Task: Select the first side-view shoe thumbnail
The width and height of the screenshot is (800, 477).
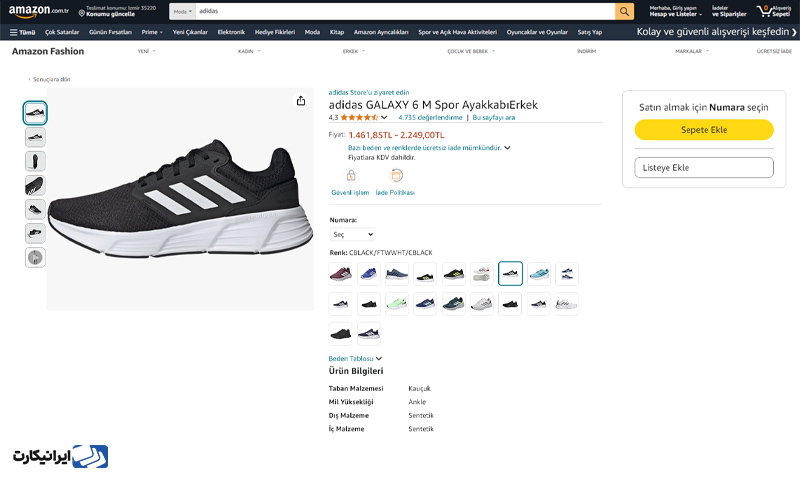Action: (x=35, y=113)
